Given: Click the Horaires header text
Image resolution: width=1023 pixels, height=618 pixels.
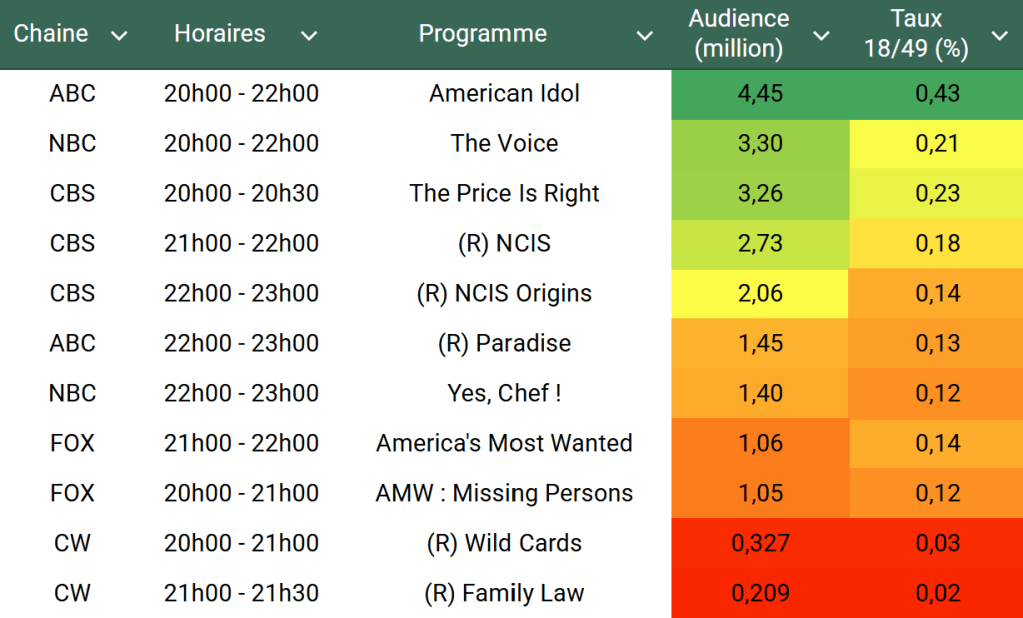Looking at the screenshot, I should (x=219, y=34).
